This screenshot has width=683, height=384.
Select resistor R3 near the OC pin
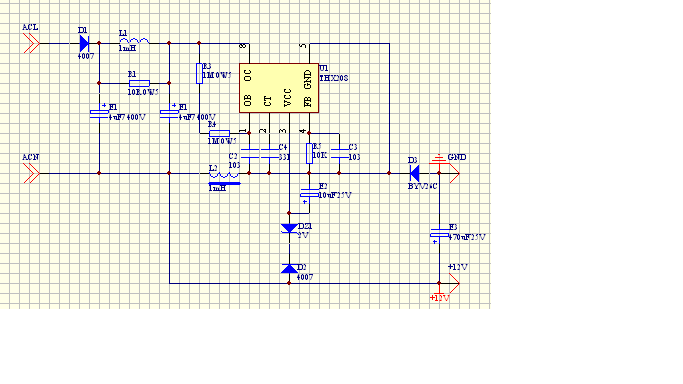[199, 73]
